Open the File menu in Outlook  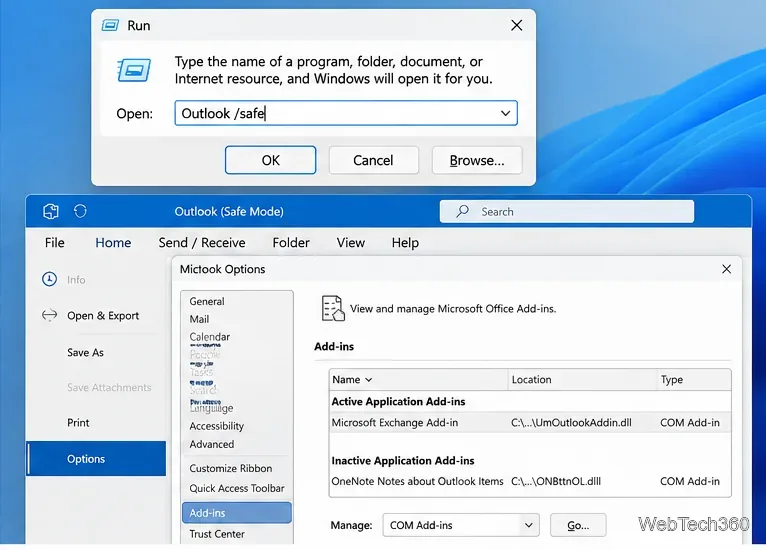click(55, 243)
